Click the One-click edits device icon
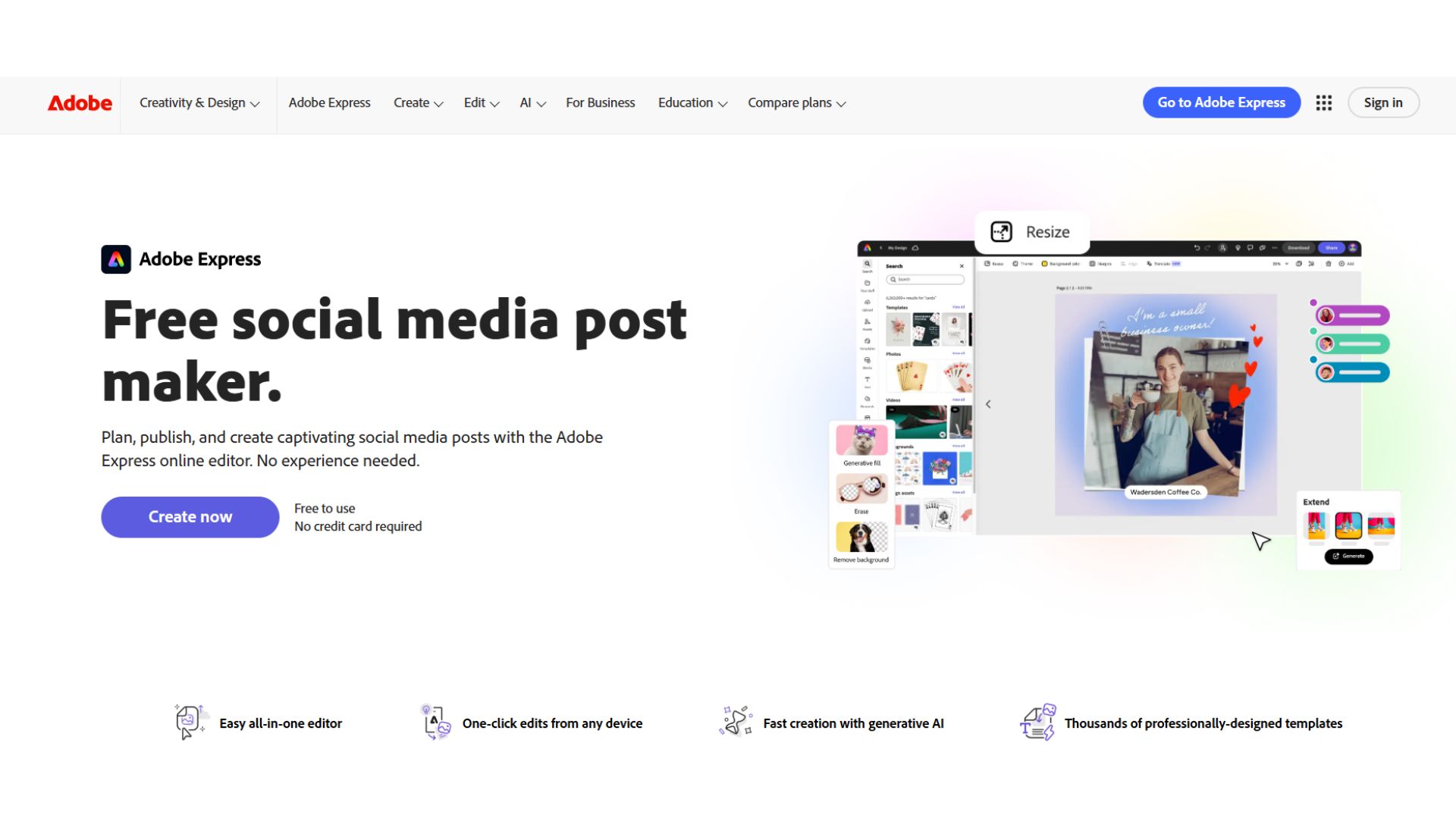This screenshot has height=834, width=1456. coord(436,722)
